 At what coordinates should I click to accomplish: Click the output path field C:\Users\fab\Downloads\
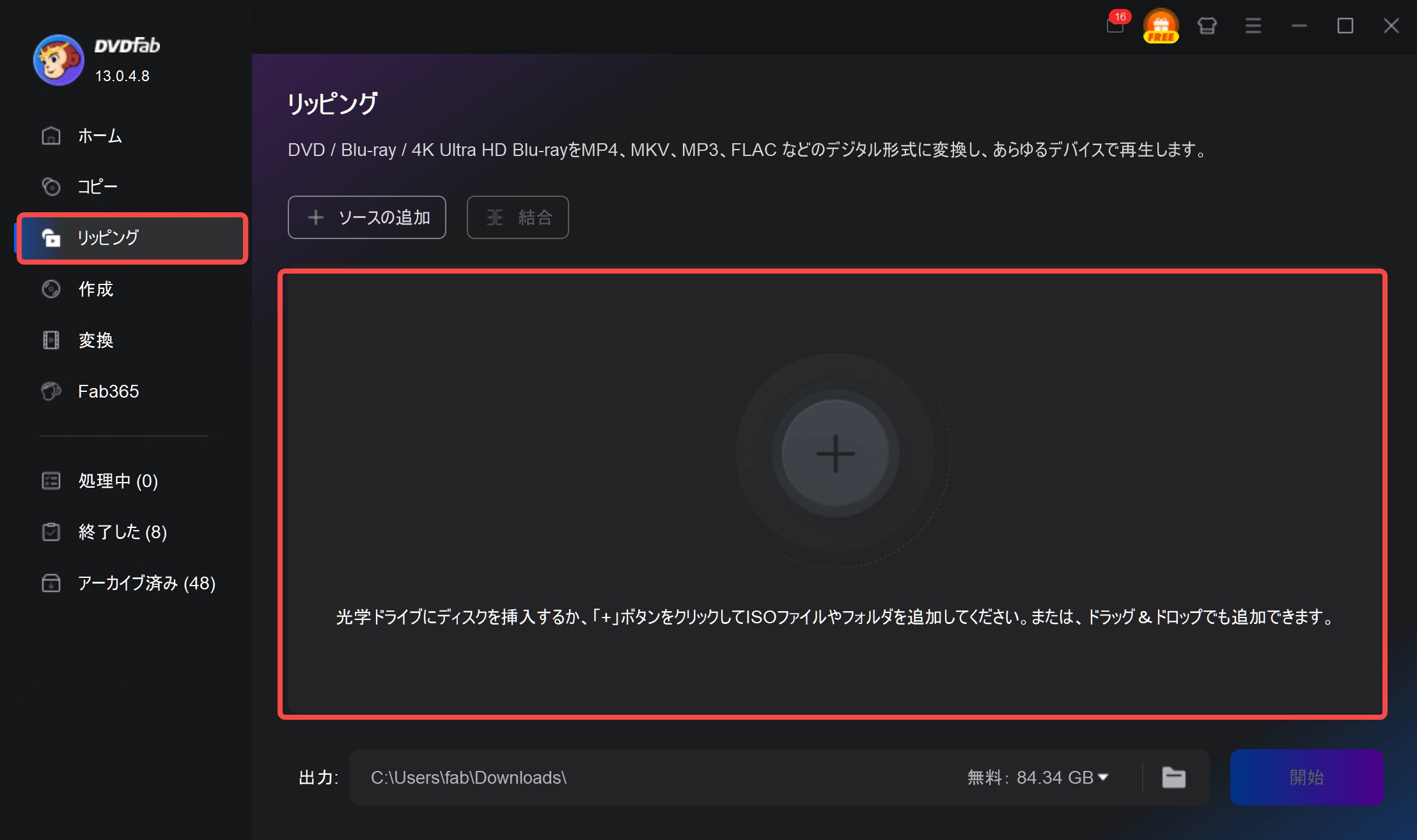pos(639,777)
